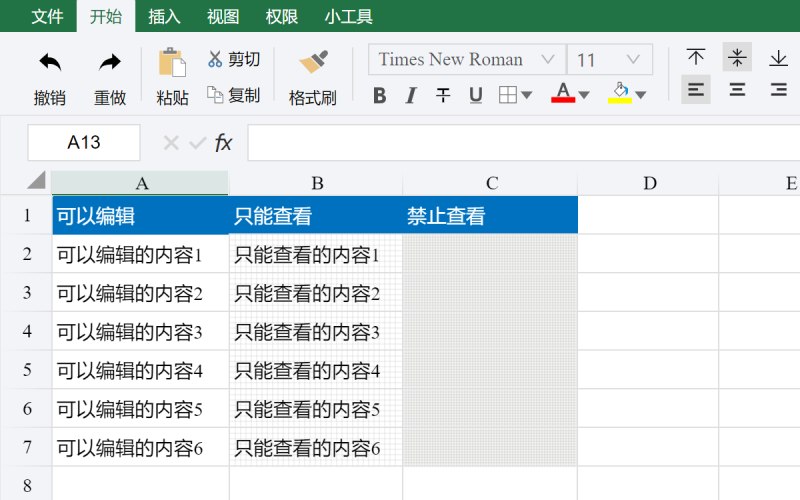Click the cell name box showing A13
This screenshot has width=800, height=500.
coord(84,142)
